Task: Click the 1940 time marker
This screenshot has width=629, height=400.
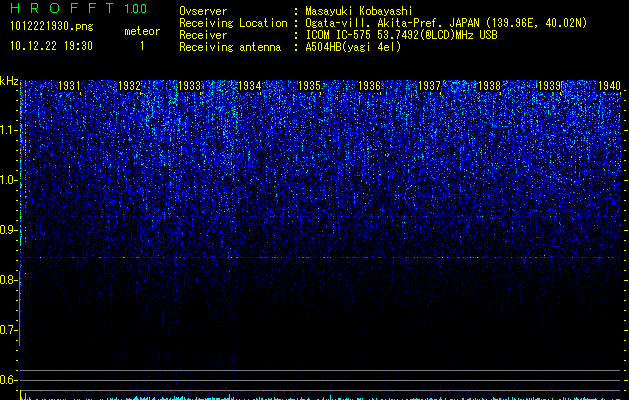Action: (x=609, y=86)
